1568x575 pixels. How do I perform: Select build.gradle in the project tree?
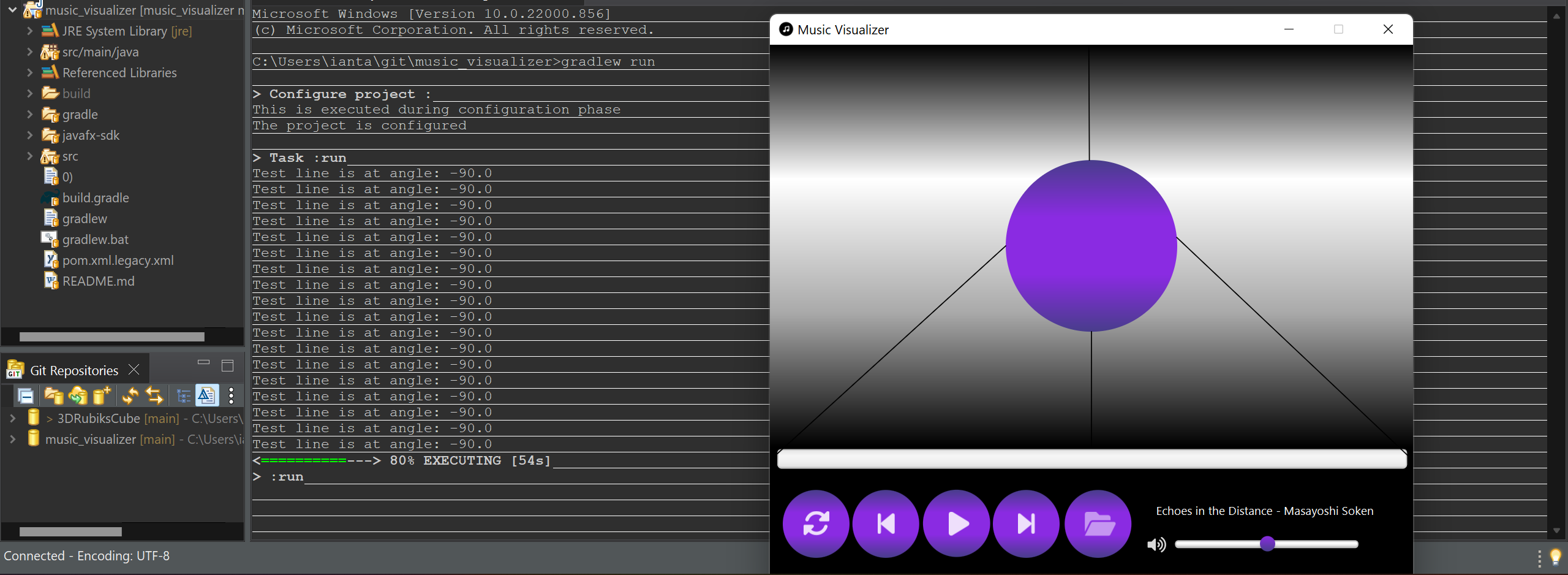(x=96, y=197)
